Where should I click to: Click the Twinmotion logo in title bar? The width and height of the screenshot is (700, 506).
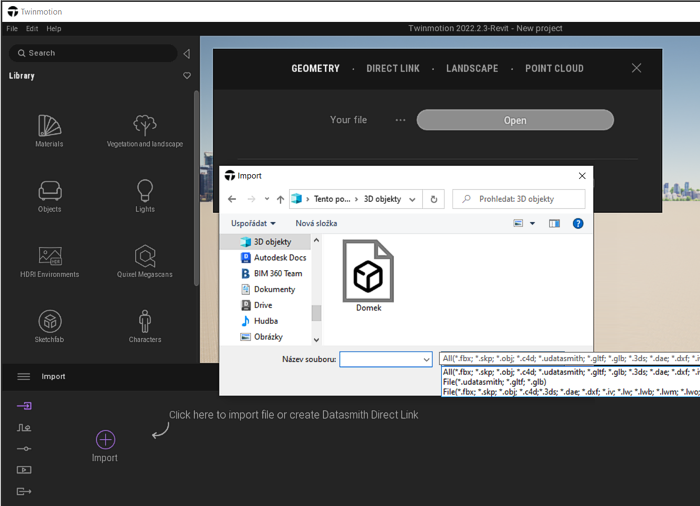(x=12, y=12)
